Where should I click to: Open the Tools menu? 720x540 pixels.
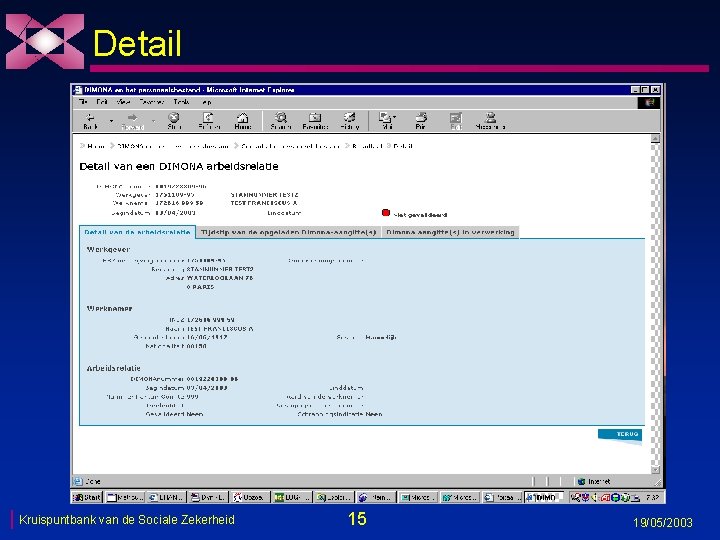point(181,102)
